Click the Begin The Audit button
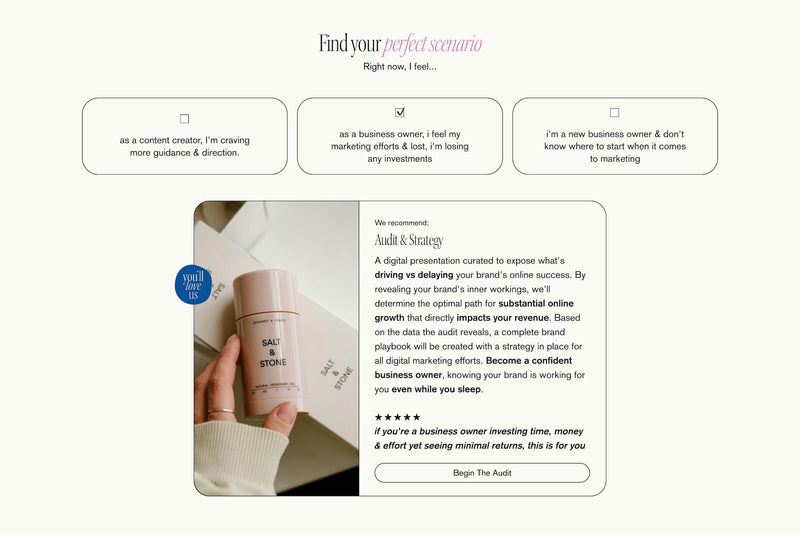The width and height of the screenshot is (800, 535). [482, 473]
